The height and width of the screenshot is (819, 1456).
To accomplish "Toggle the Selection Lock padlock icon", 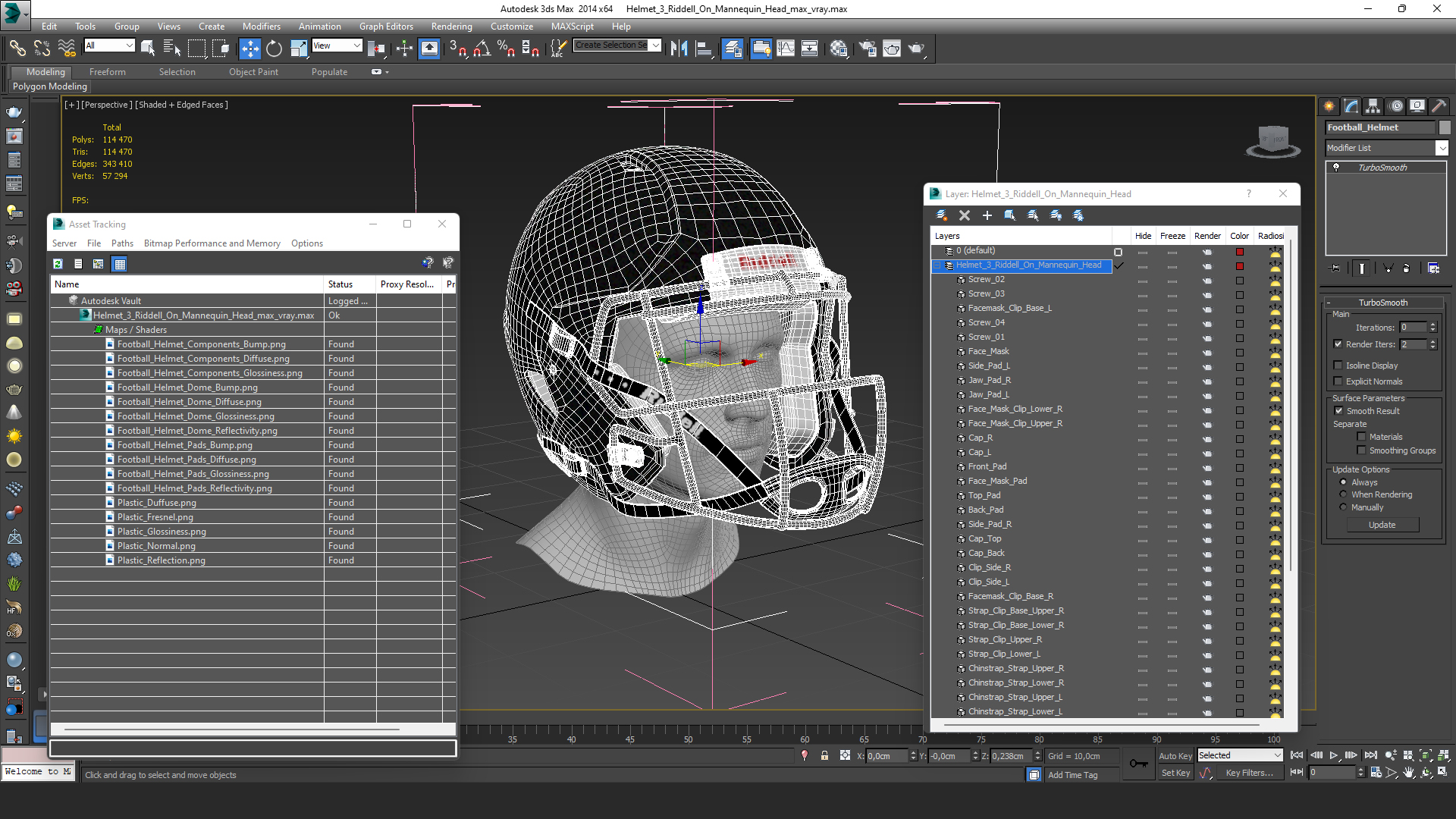I will point(824,756).
